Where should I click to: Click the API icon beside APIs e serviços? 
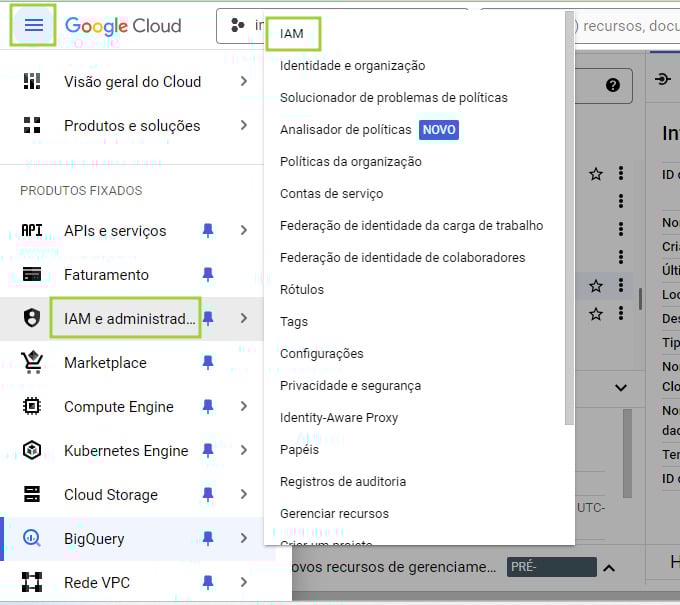32,230
